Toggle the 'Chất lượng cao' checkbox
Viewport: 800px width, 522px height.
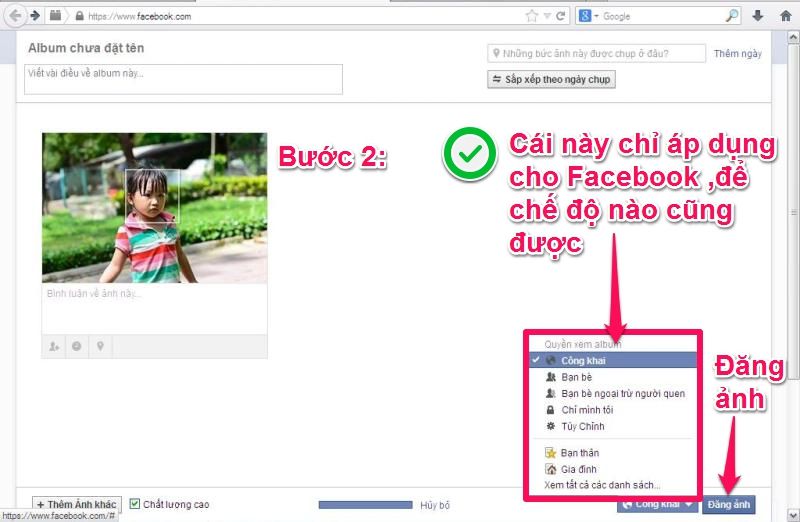[x=135, y=504]
